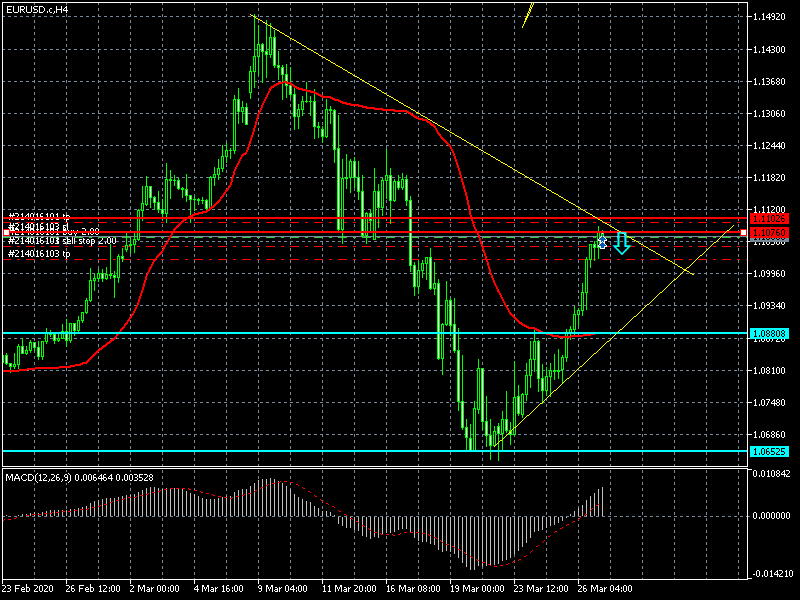Click the 2 Mar 00:00 time label
Image resolution: width=800 pixels, height=600 pixels.
click(x=154, y=588)
